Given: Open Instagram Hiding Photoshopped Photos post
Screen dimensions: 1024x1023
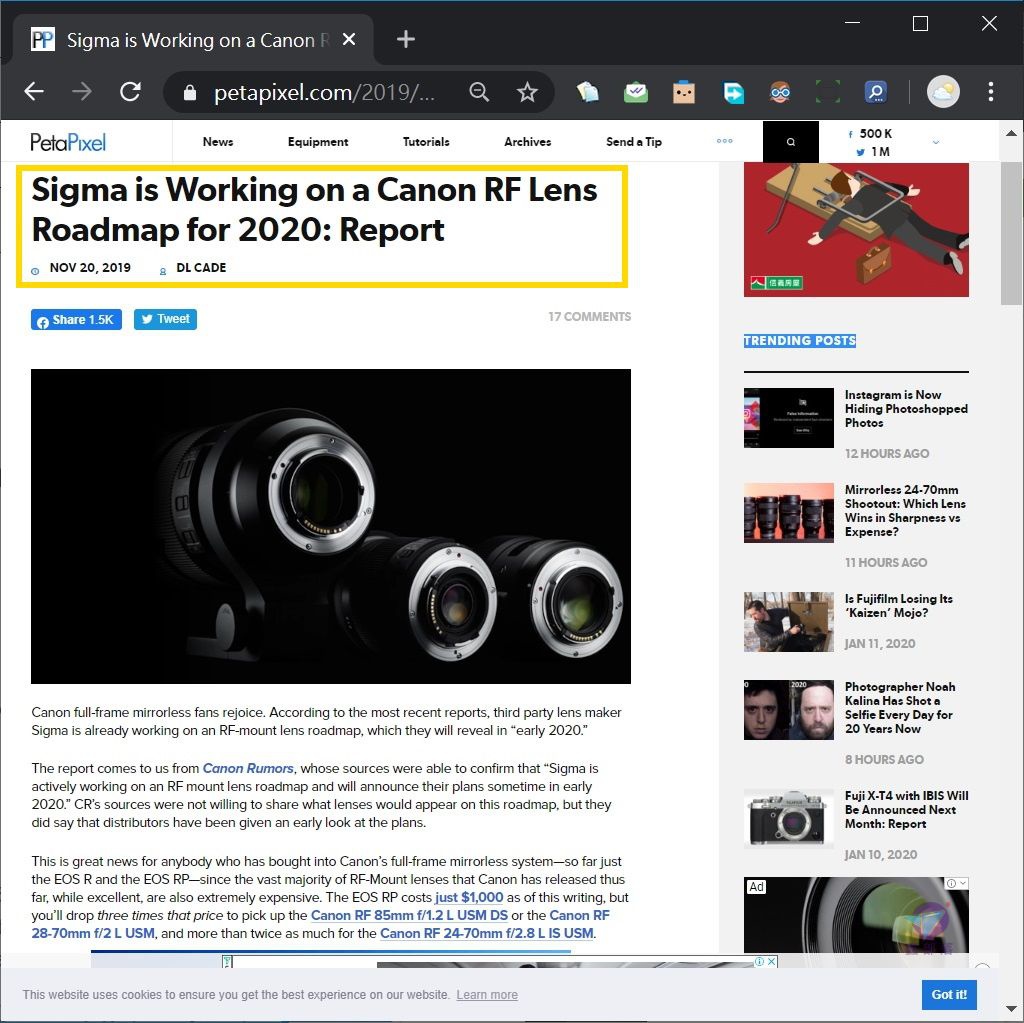Looking at the screenshot, I should pyautogui.click(x=906, y=409).
